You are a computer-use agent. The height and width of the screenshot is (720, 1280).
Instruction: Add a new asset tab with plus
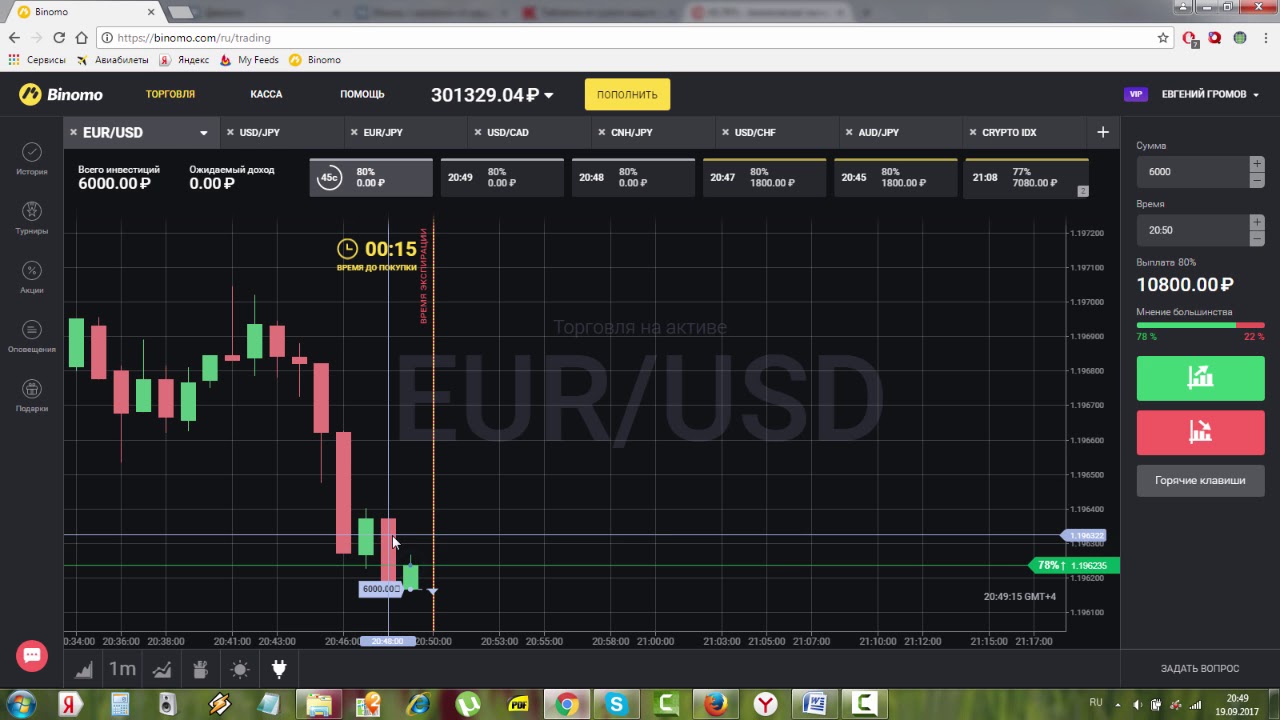coord(1103,132)
